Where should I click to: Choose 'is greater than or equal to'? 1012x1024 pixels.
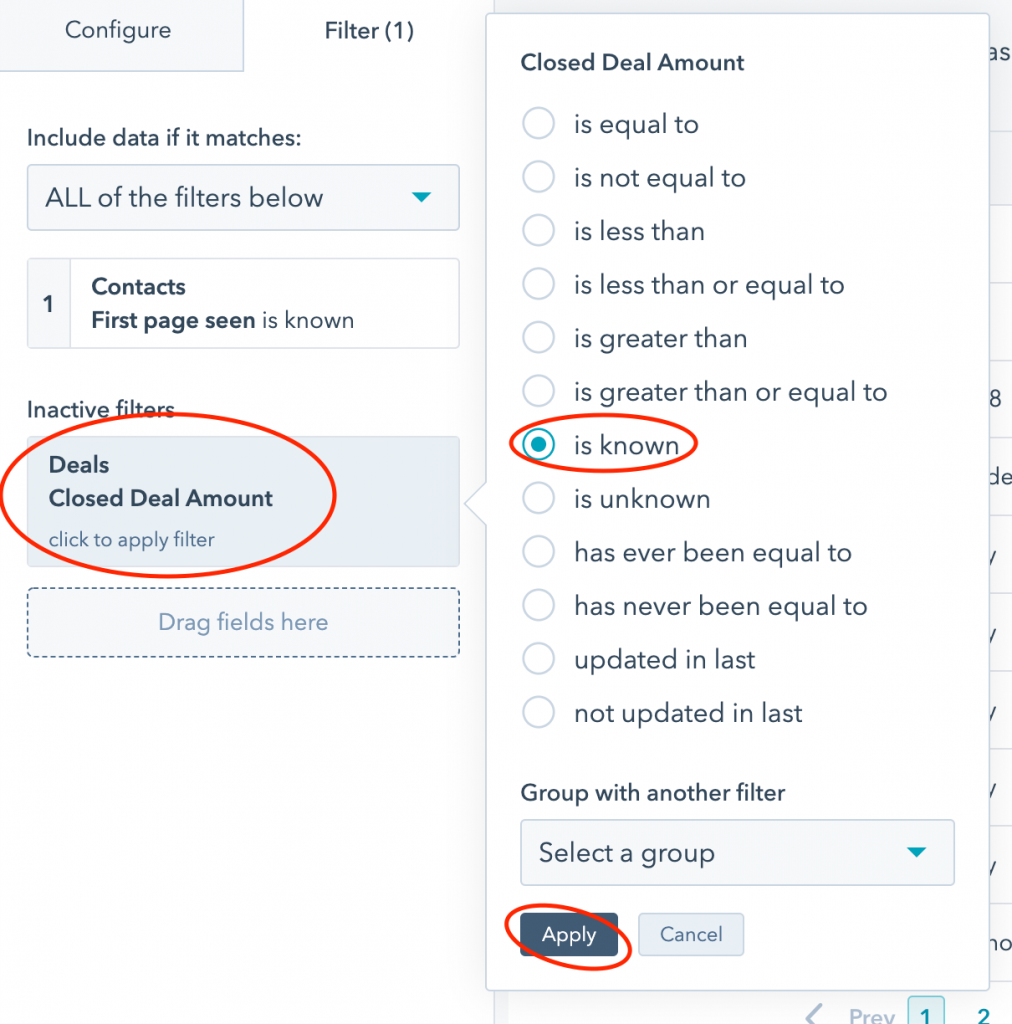tap(539, 392)
